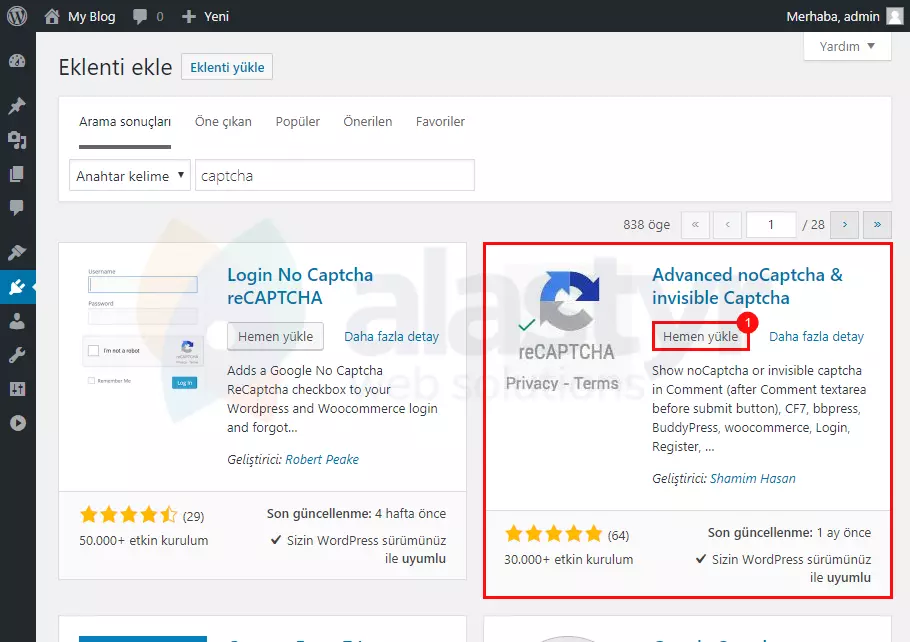Install Advanced noCaptcha with Hemen yükle

(699, 336)
